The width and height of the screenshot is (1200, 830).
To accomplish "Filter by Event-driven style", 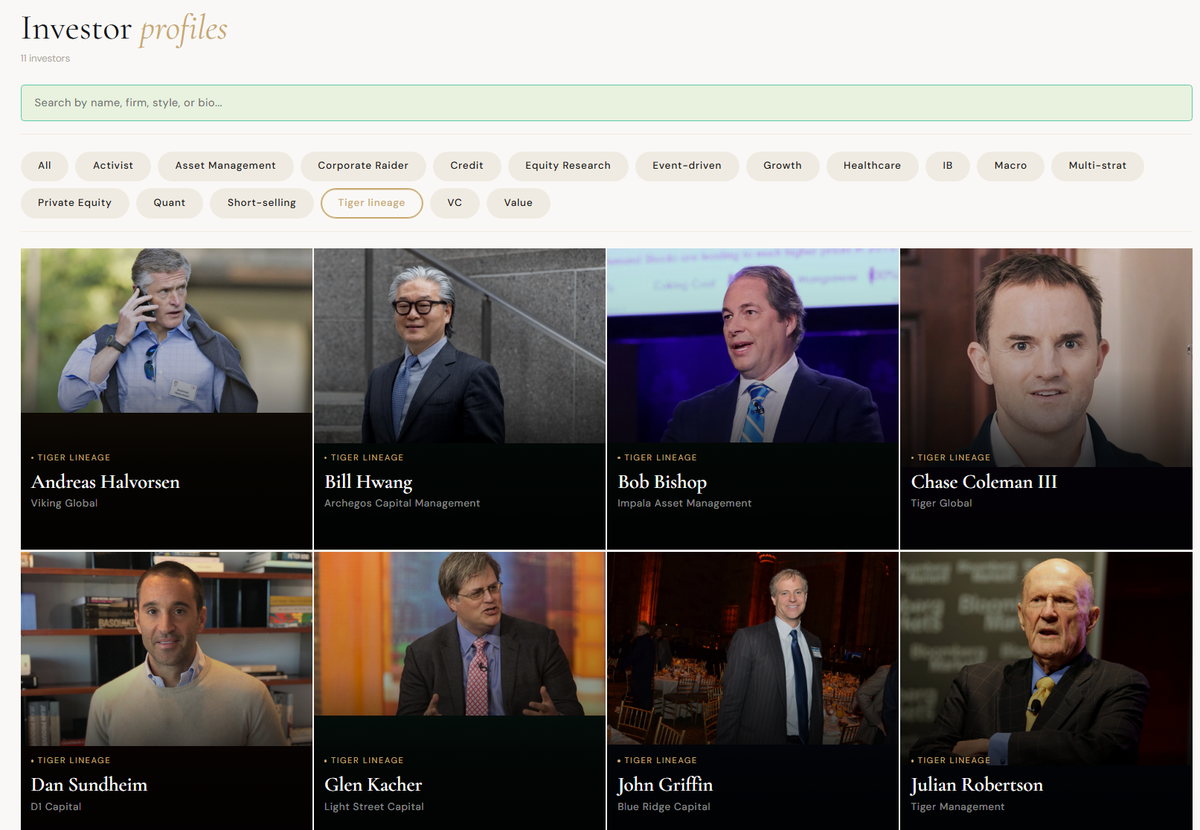I will tap(687, 166).
